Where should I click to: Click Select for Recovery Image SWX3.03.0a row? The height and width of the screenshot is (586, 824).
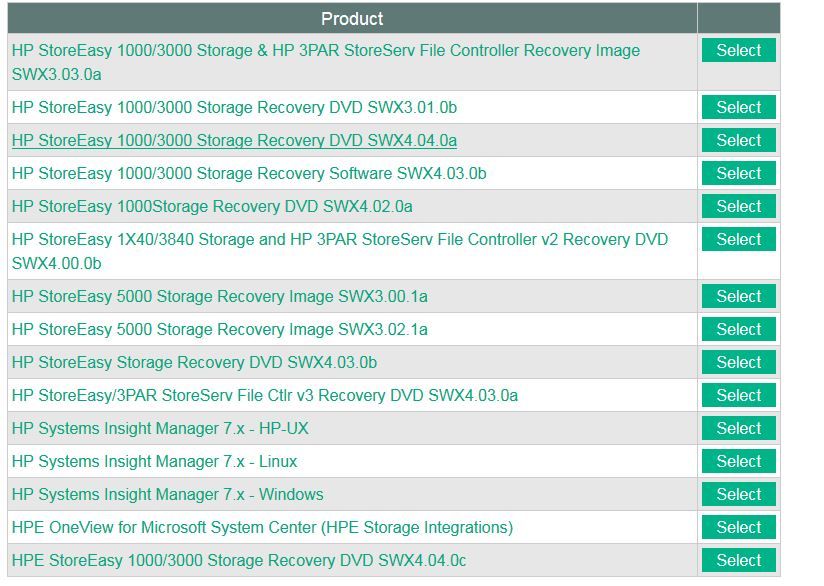[x=738, y=50]
